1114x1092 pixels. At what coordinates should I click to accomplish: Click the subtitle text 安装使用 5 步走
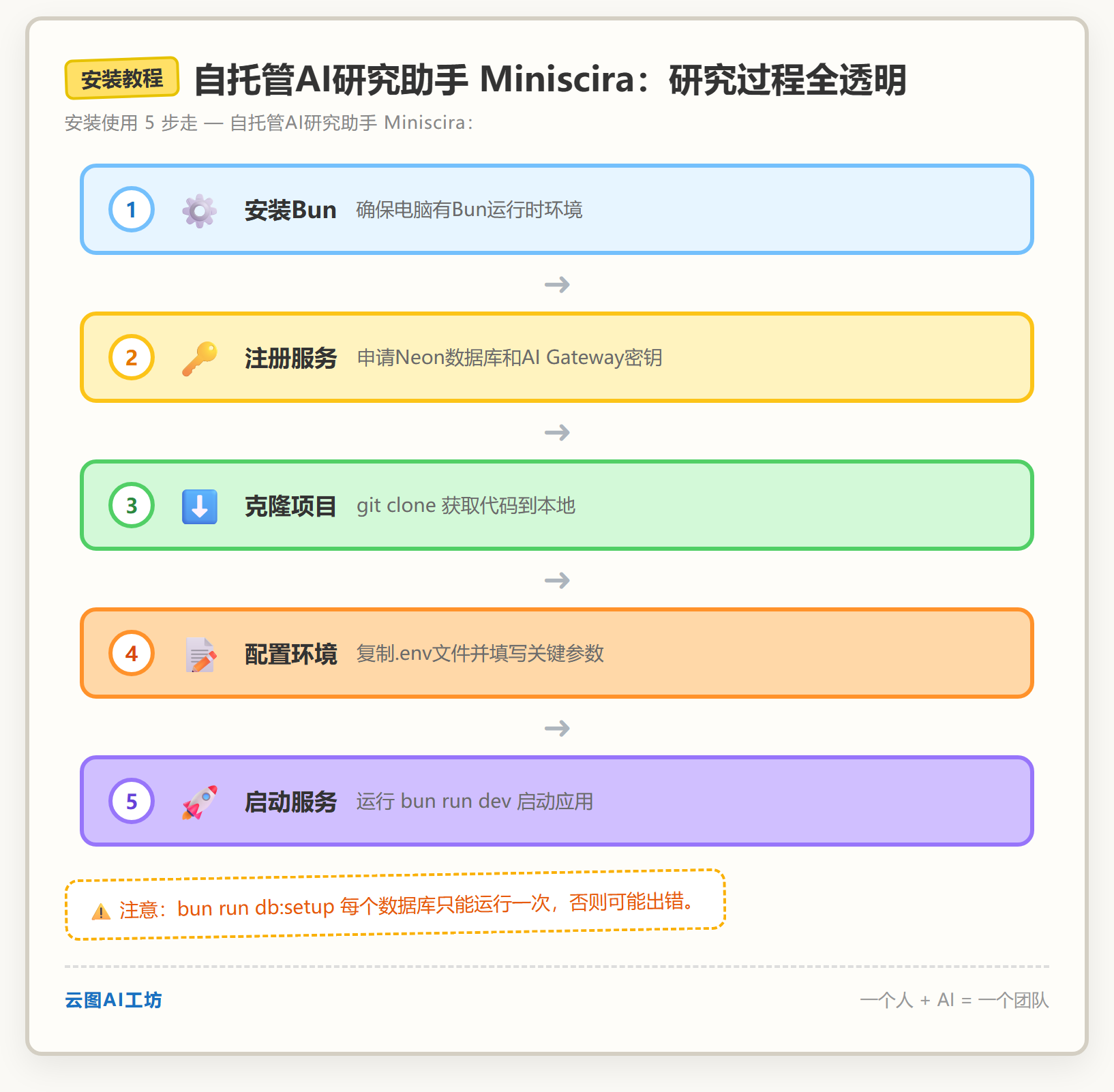(131, 123)
